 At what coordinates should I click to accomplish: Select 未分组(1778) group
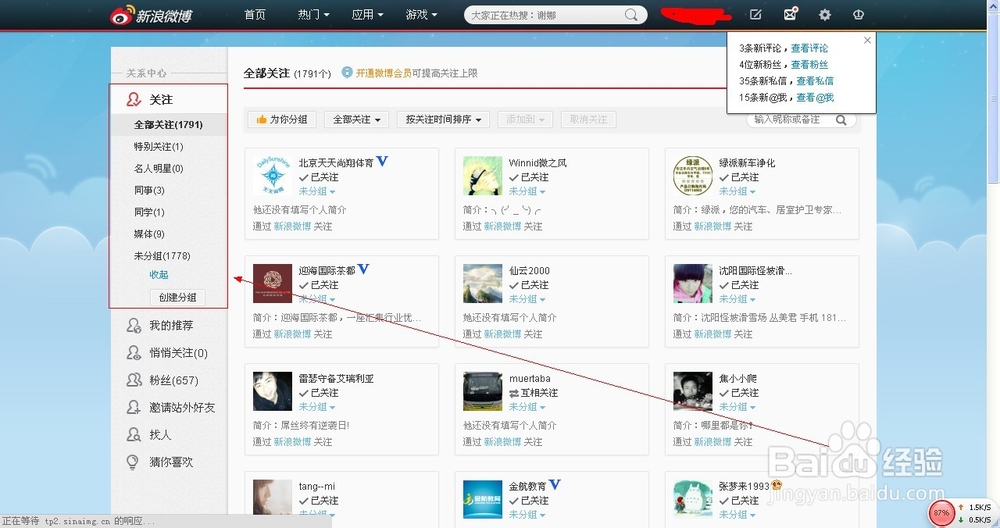point(162,256)
